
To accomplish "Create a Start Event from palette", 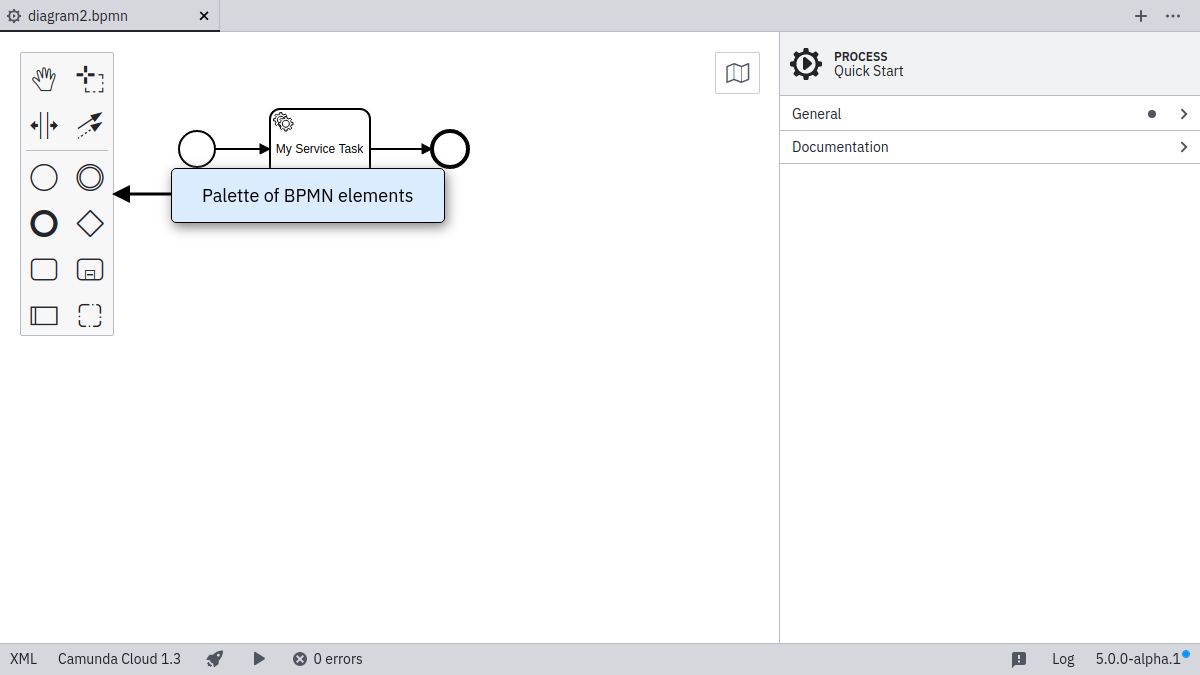I will 44,178.
